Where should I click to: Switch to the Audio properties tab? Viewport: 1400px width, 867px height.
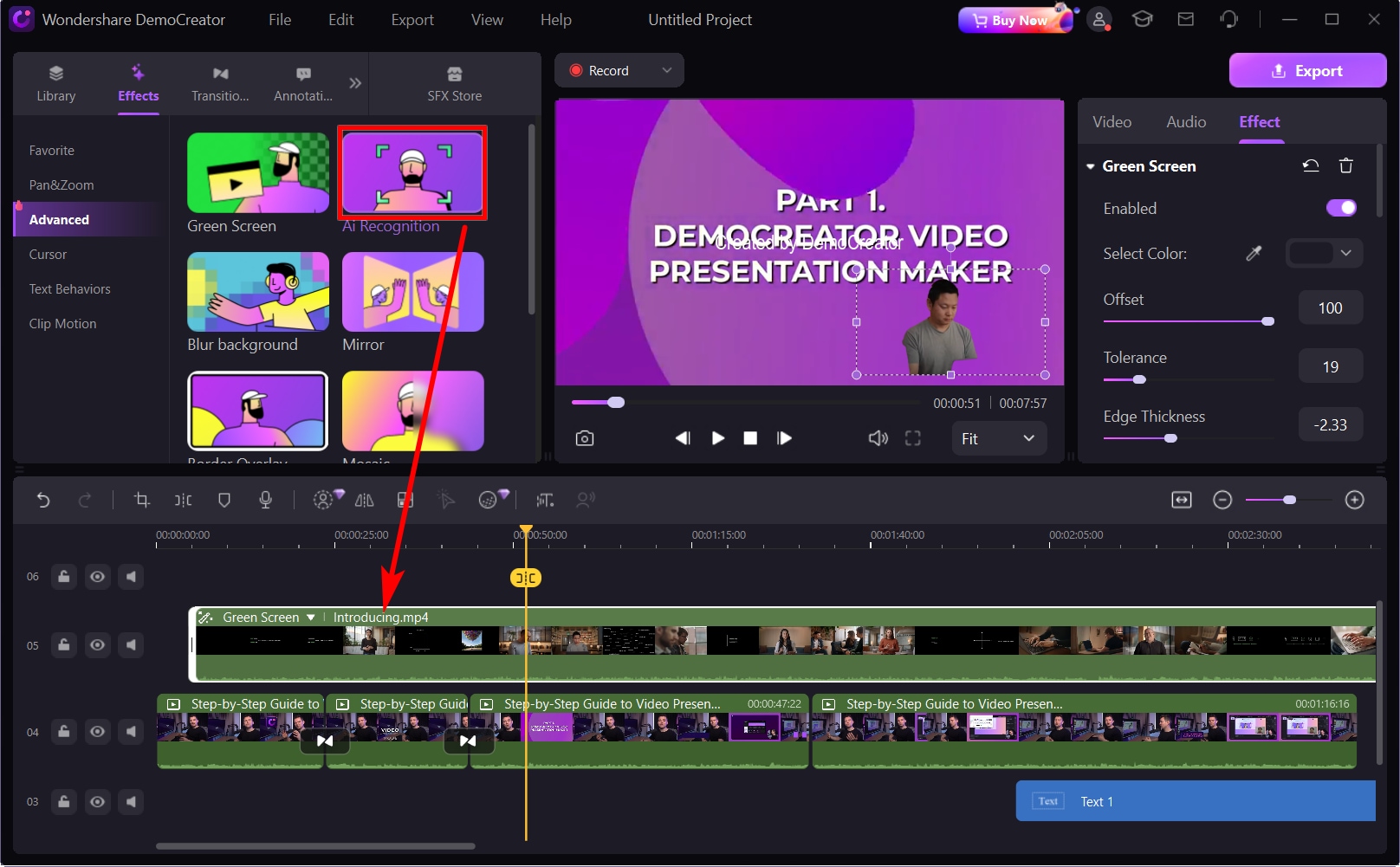1186,122
